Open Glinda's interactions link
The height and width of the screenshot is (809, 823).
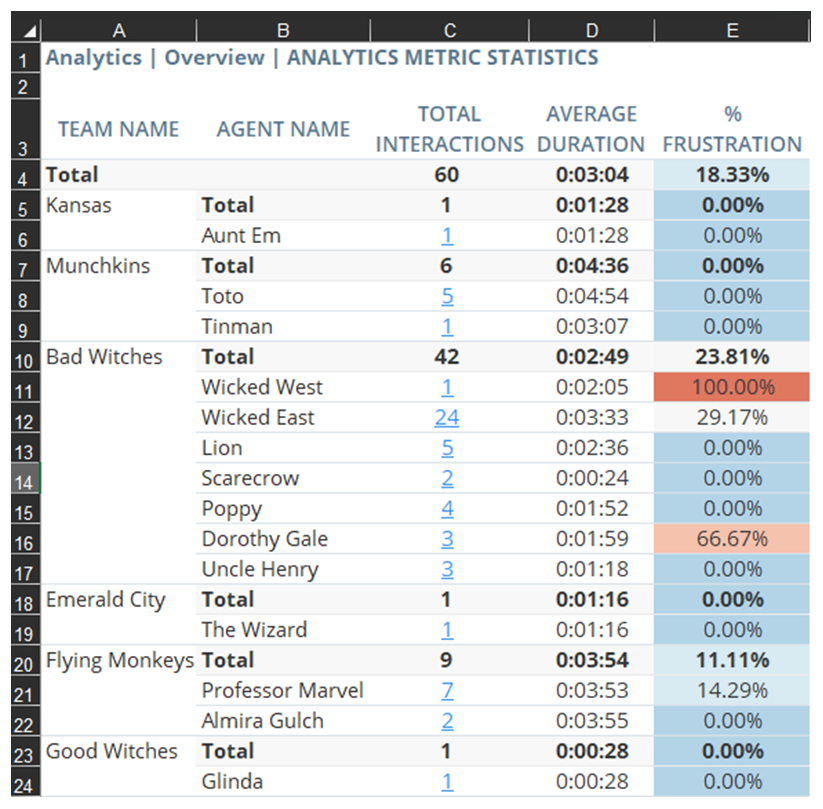tap(447, 782)
